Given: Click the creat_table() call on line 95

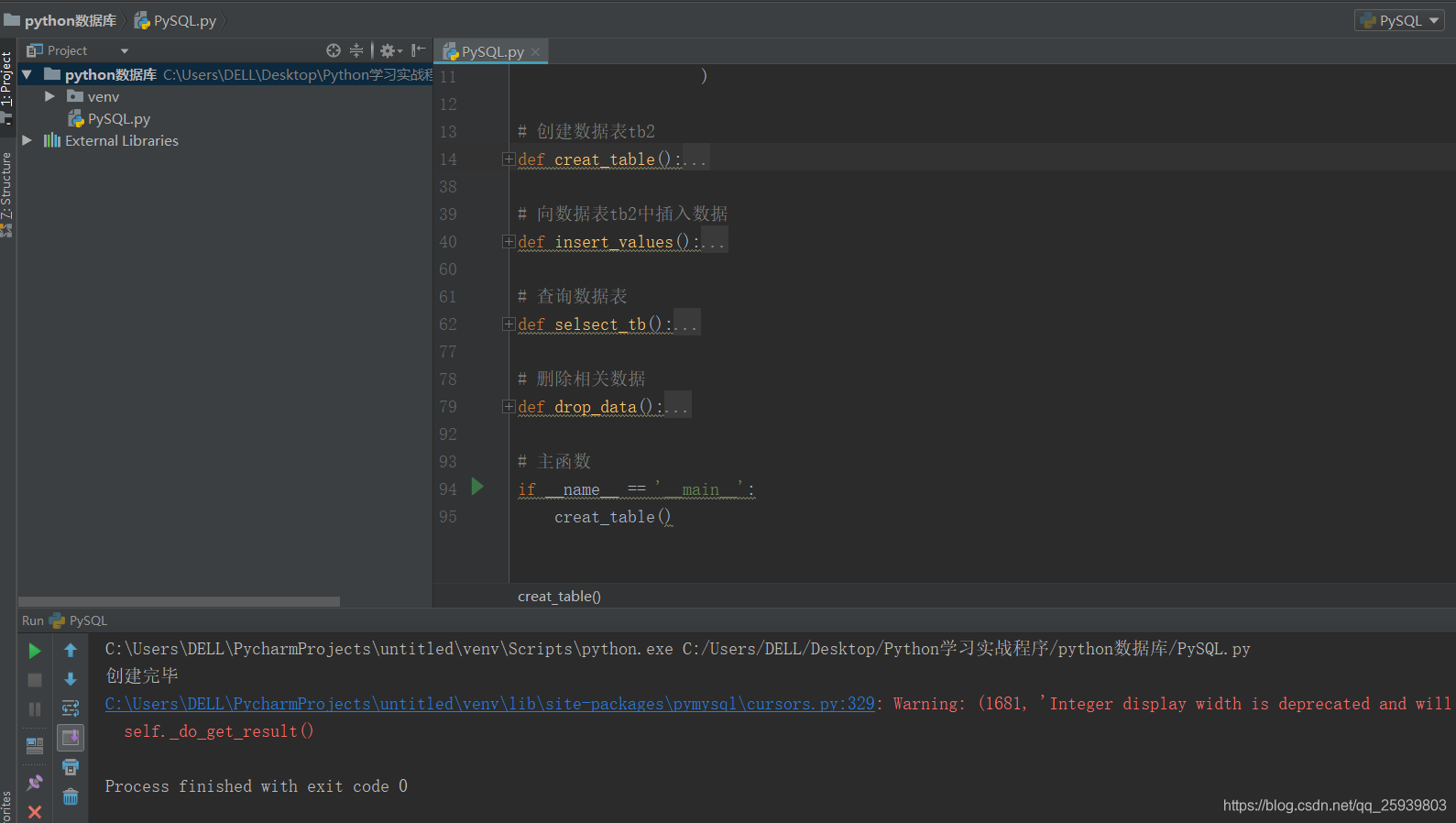Looking at the screenshot, I should tap(613, 517).
